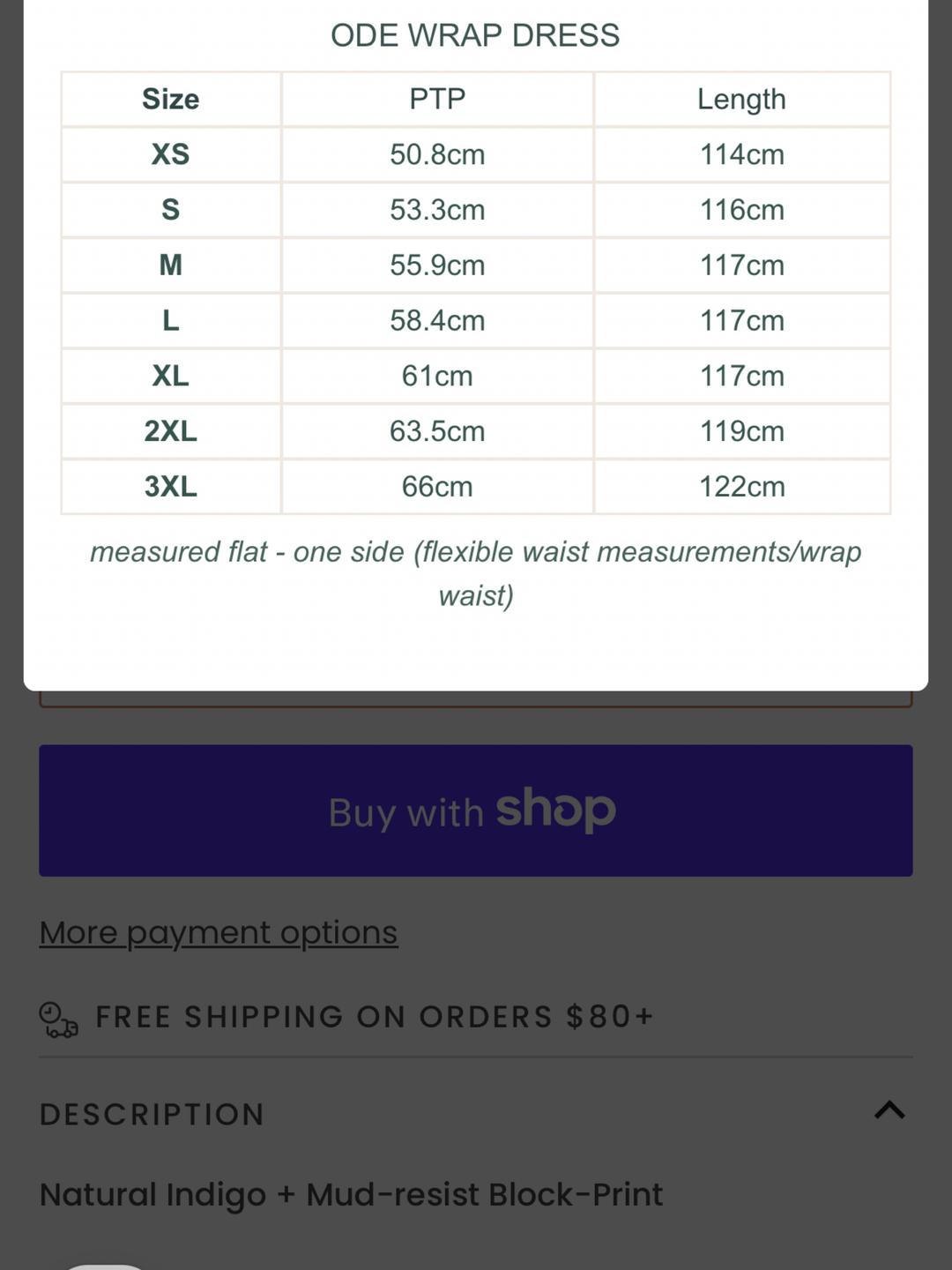Tap the 122cm length cell
This screenshot has width=952, height=1270.
tap(742, 487)
